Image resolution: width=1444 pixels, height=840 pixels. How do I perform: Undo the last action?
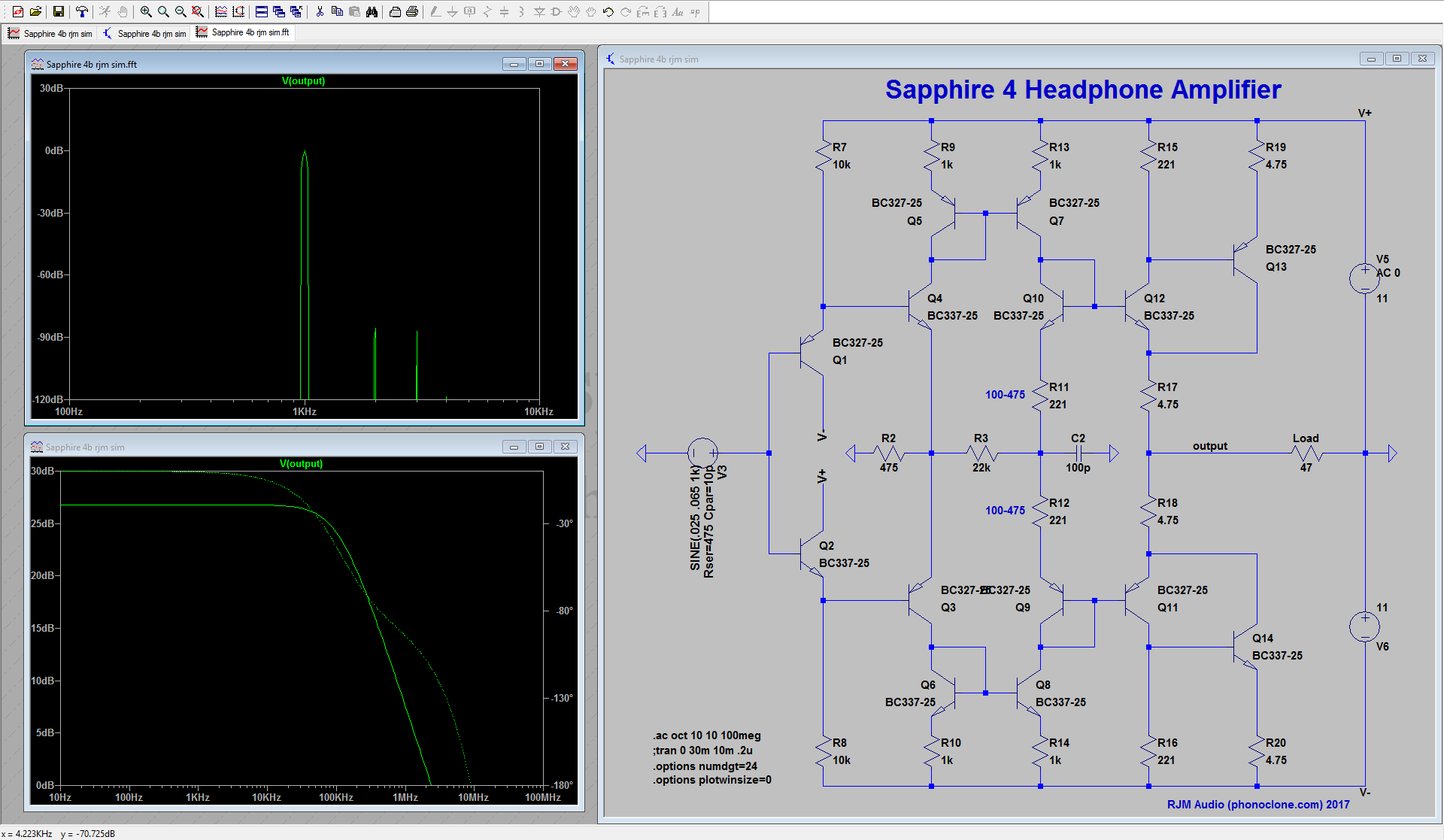pyautogui.click(x=608, y=11)
